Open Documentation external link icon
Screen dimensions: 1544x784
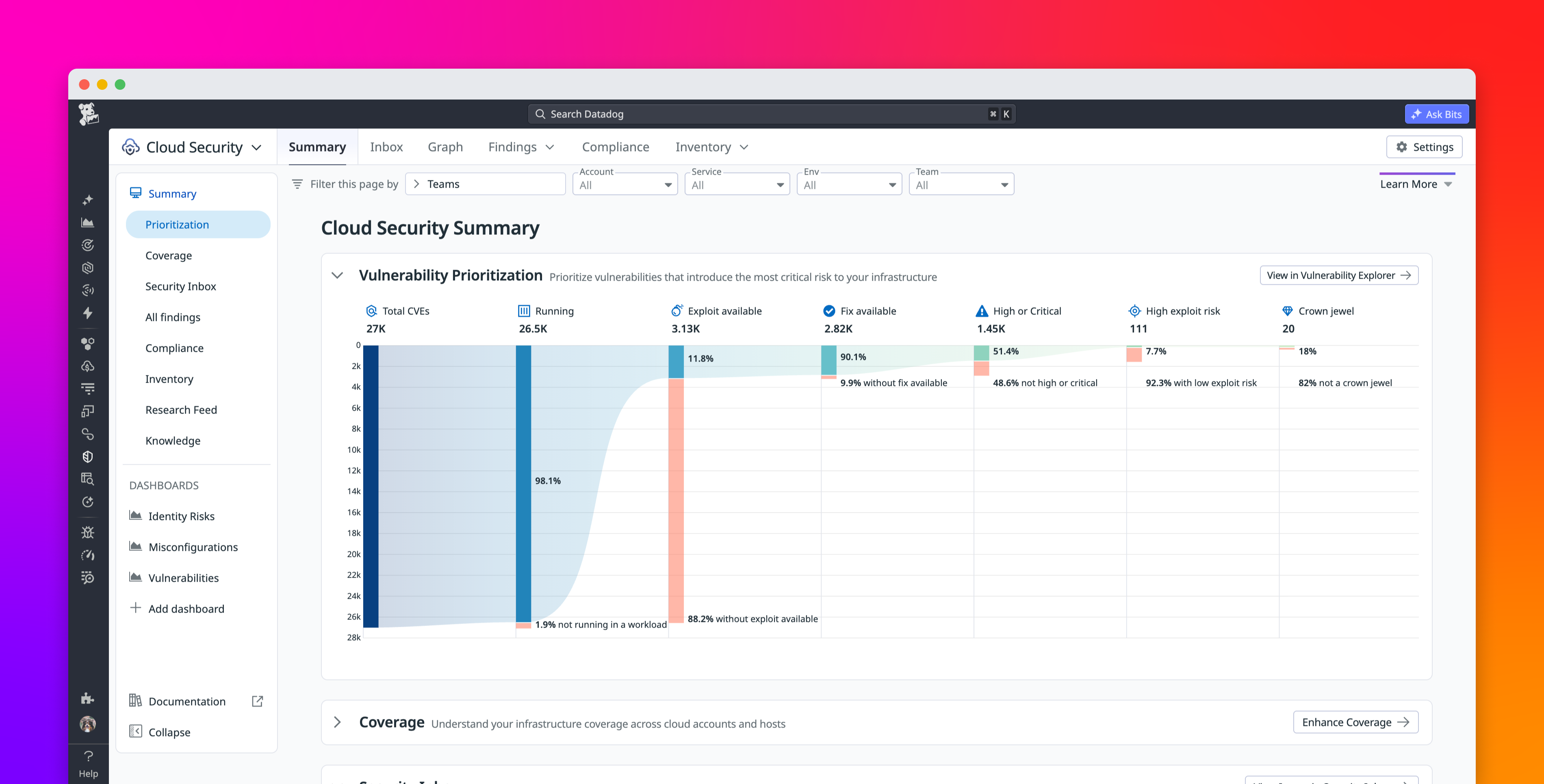click(x=258, y=701)
